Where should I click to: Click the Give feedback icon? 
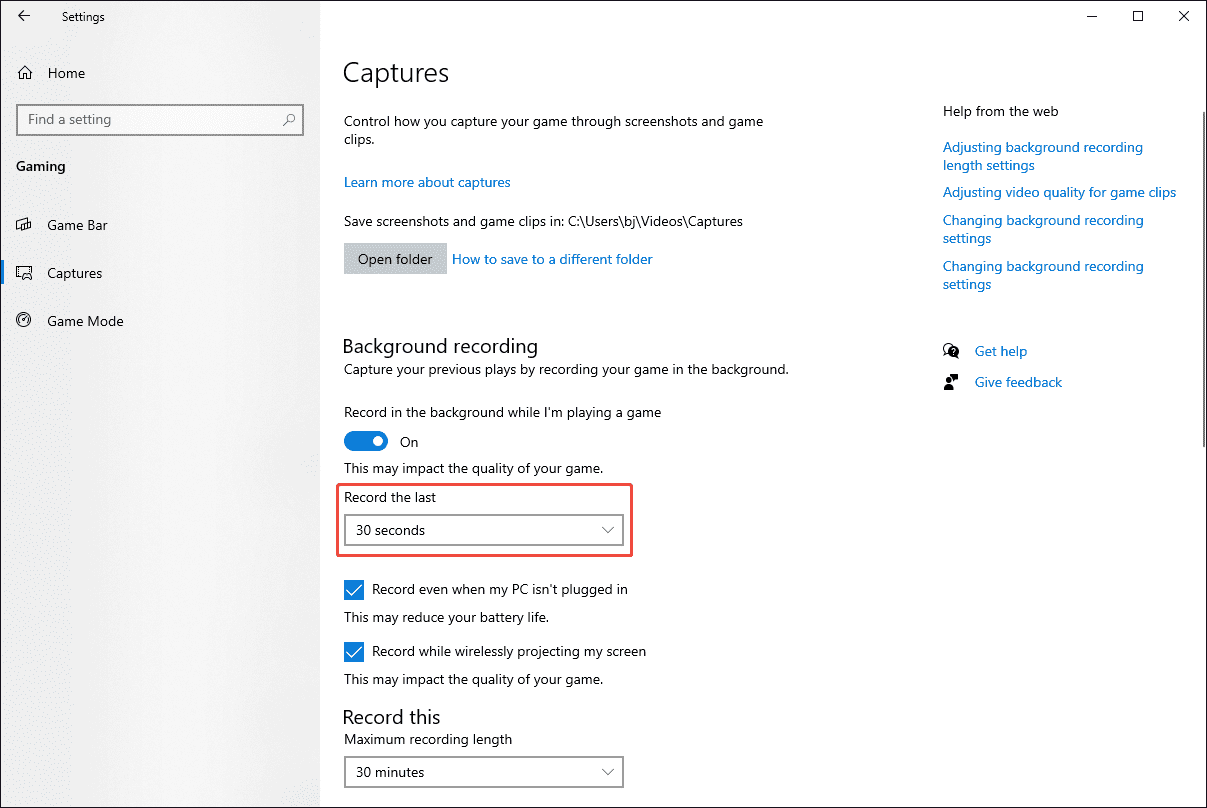pyautogui.click(x=951, y=381)
